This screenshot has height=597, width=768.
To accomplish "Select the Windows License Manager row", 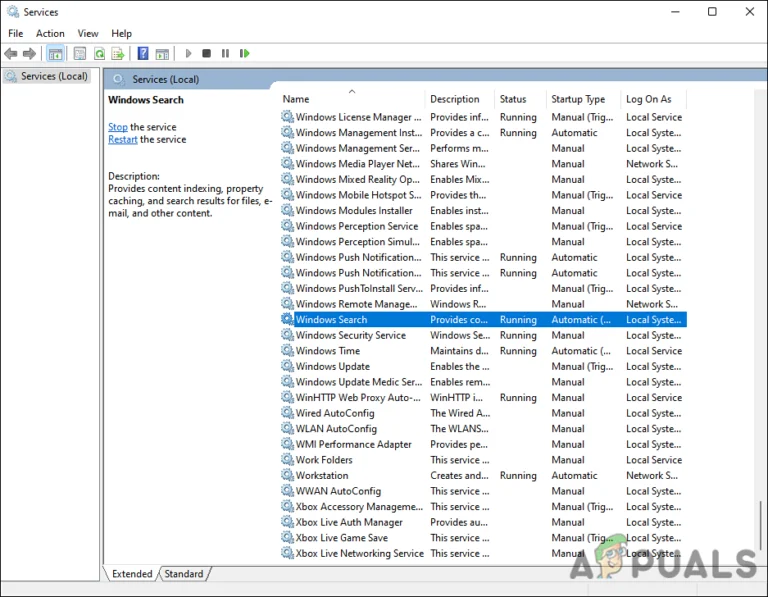I will [483, 117].
